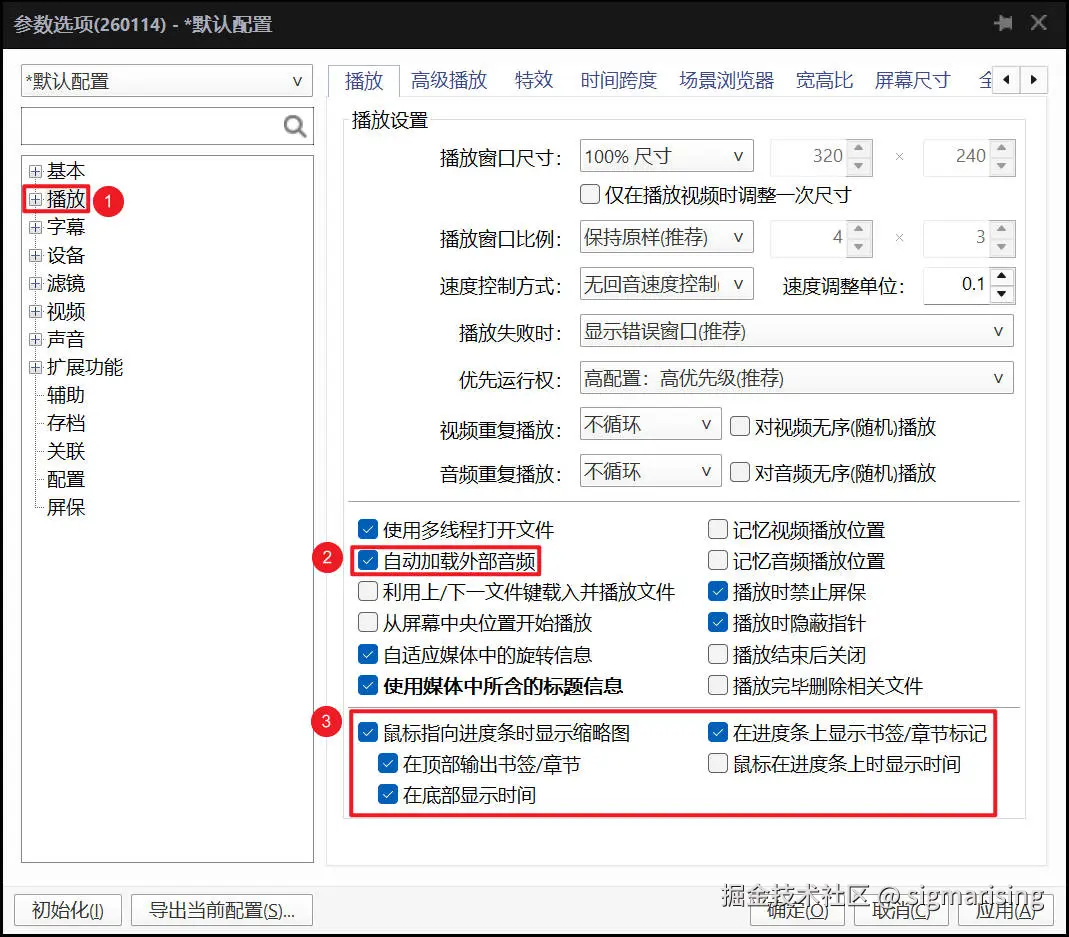Click the 初始化 button

(x=67, y=910)
